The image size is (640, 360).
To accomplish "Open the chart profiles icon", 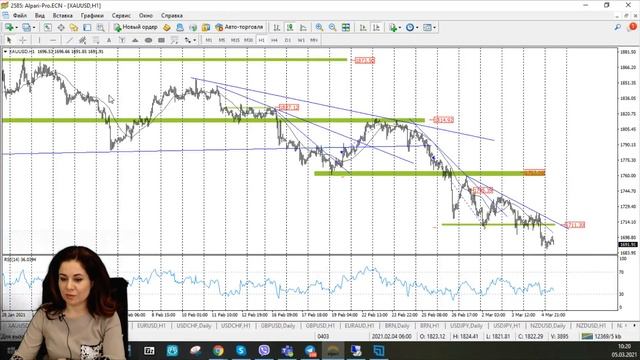I will [x=26, y=27].
